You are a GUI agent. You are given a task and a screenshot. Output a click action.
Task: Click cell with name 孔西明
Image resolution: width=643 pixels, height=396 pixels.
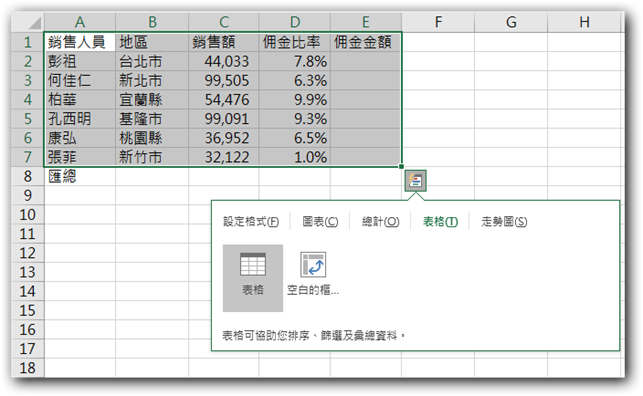pyautogui.click(x=80, y=119)
